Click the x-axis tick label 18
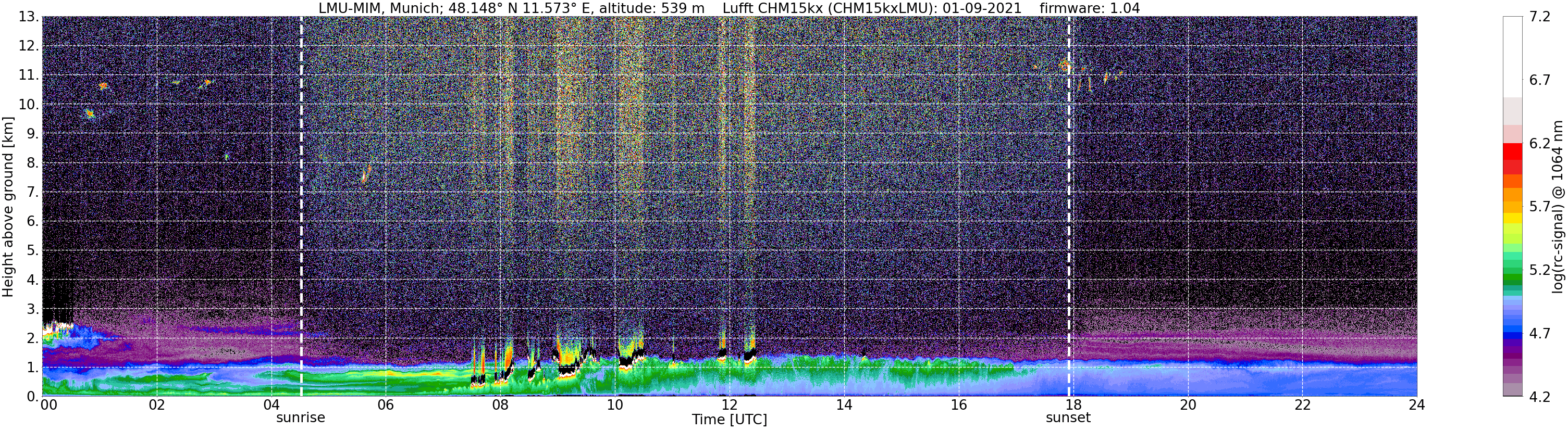The image size is (1568, 430). pos(1073,405)
